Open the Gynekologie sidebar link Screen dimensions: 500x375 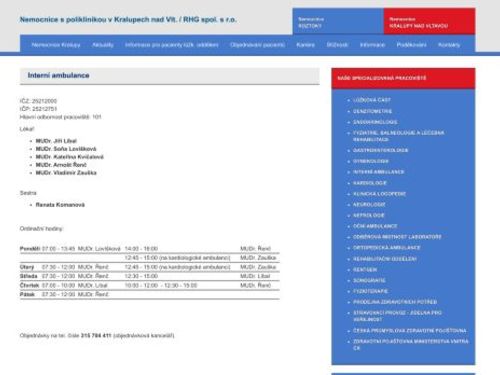tap(371, 161)
